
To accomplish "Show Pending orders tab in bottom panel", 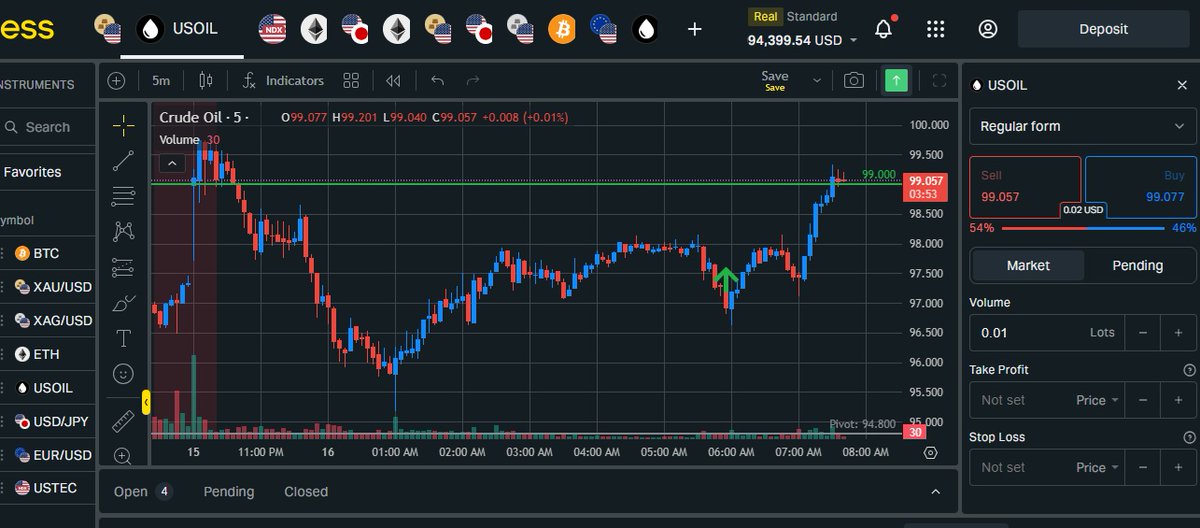I will tap(229, 492).
